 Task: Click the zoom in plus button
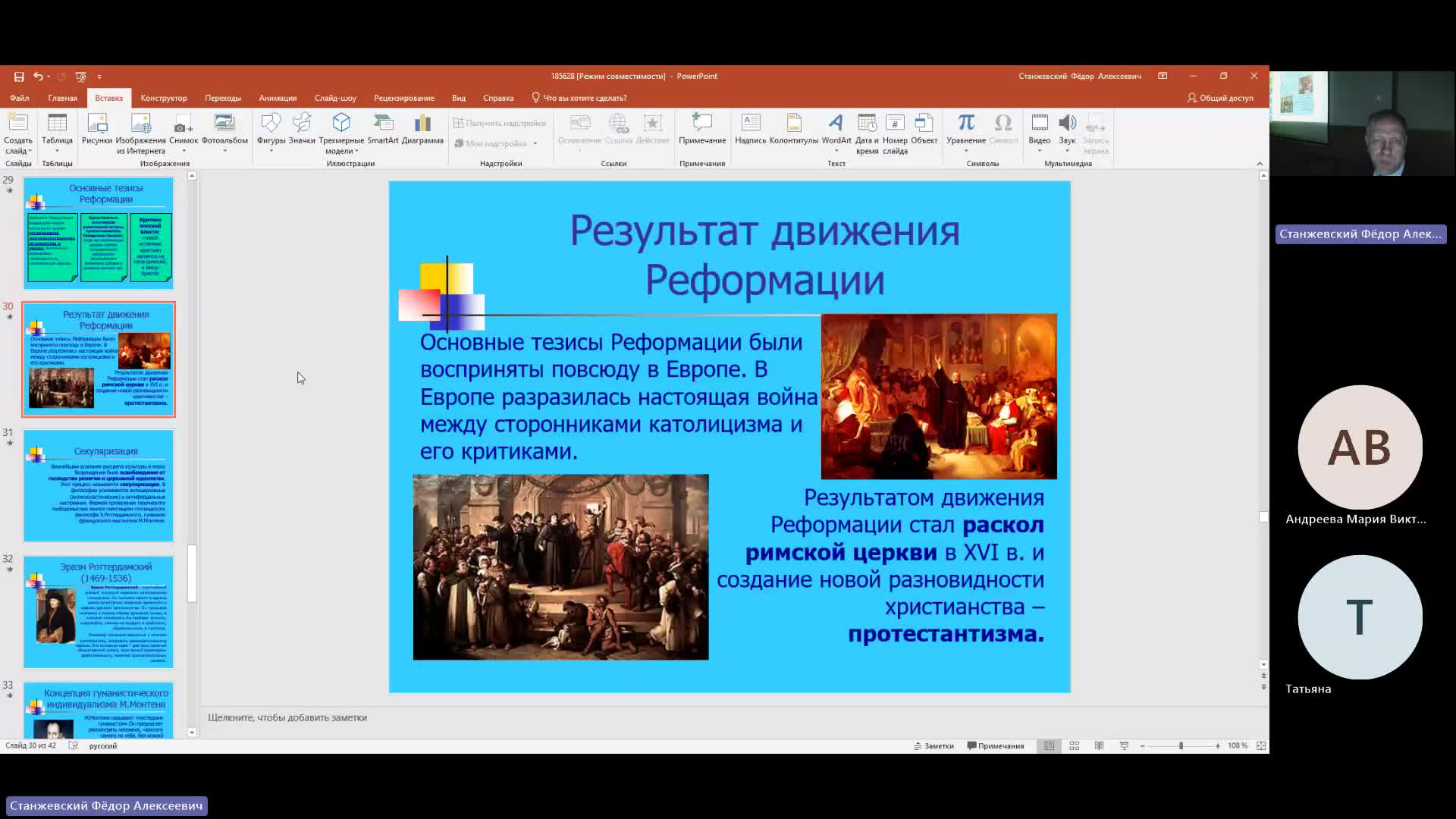point(1218,746)
